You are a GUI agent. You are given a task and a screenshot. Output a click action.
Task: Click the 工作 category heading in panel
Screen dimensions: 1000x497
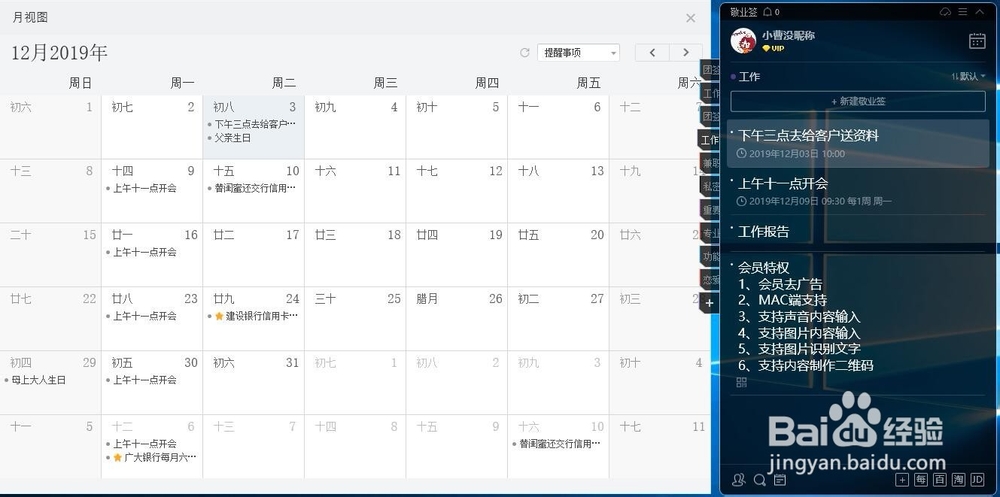pyautogui.click(x=749, y=77)
